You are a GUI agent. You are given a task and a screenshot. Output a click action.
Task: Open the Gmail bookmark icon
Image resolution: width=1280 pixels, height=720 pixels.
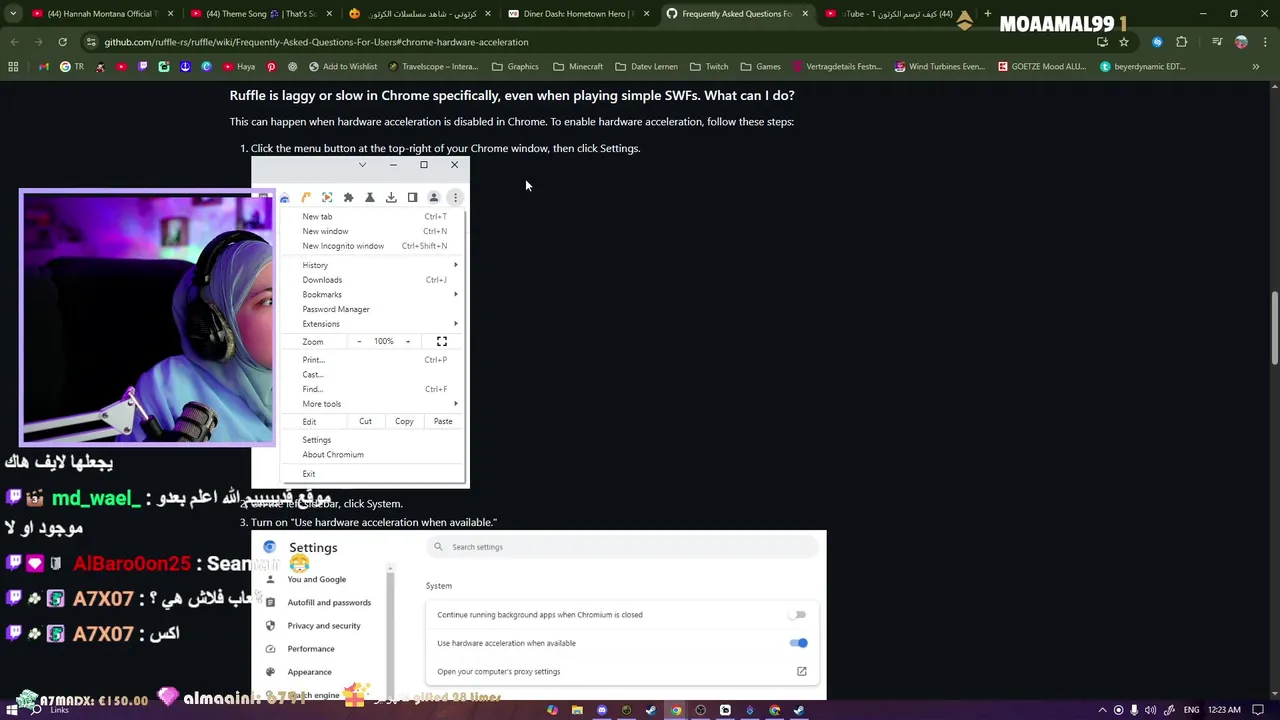(x=44, y=67)
